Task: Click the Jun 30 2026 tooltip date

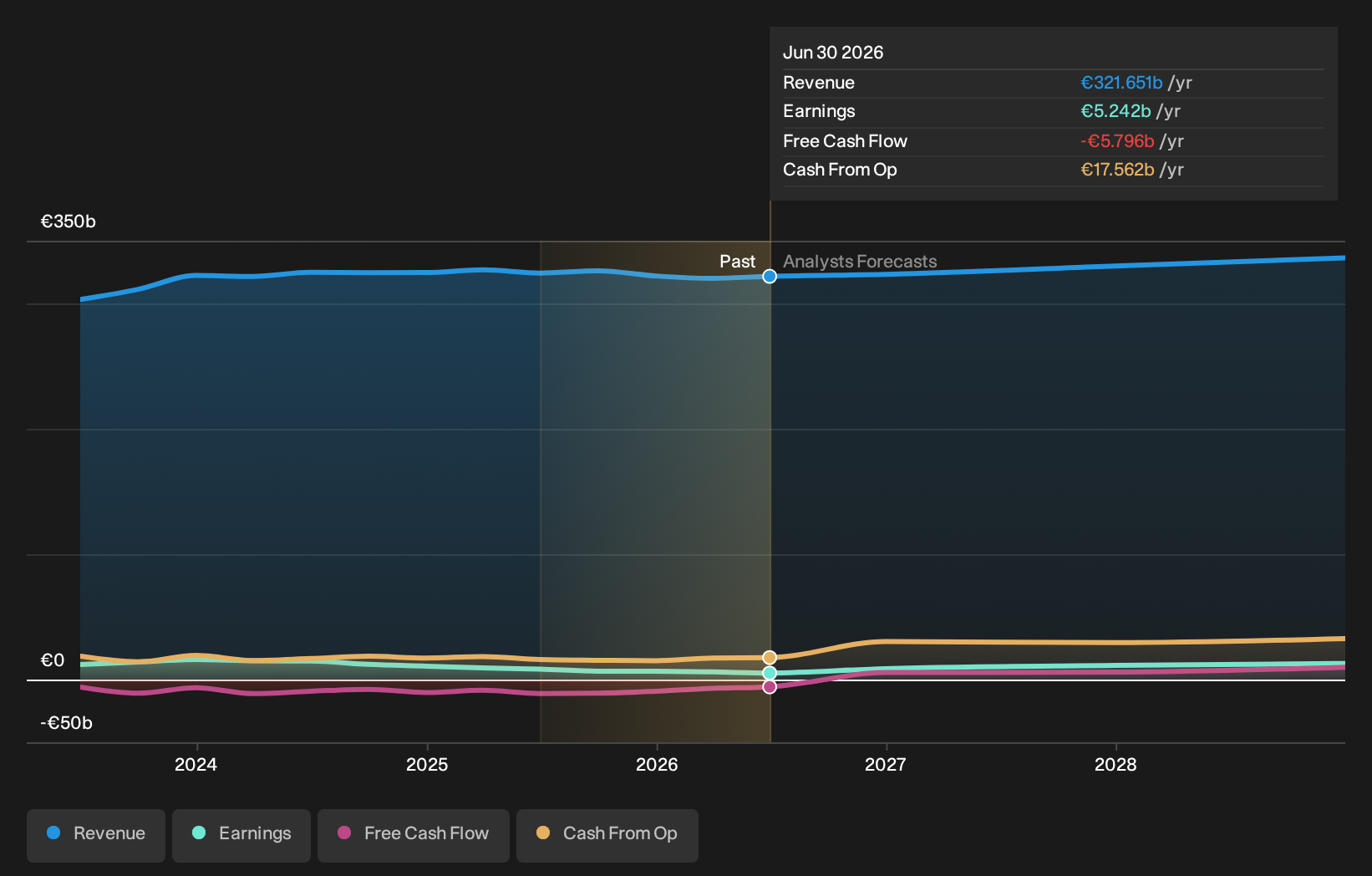Action: [x=833, y=53]
